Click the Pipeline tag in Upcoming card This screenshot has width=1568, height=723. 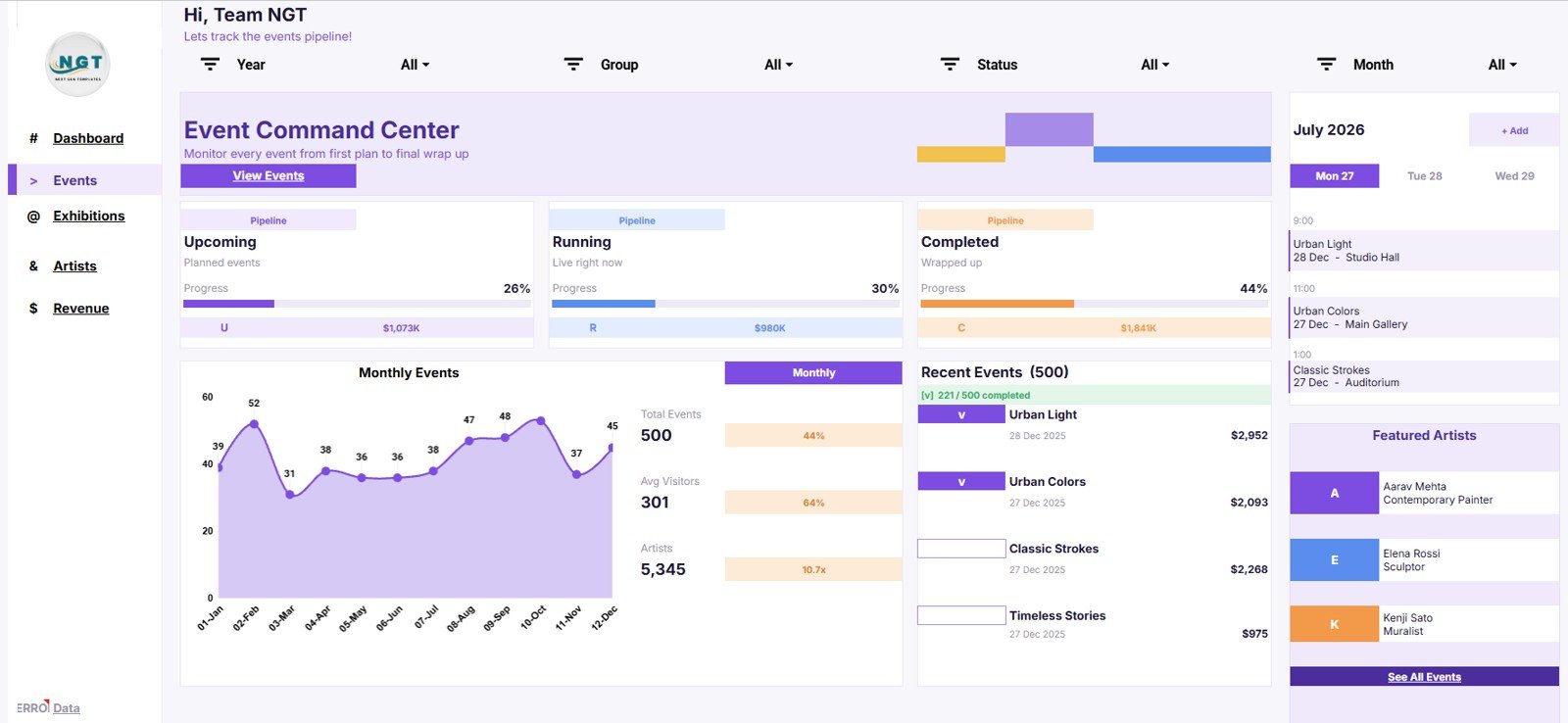[x=269, y=220]
